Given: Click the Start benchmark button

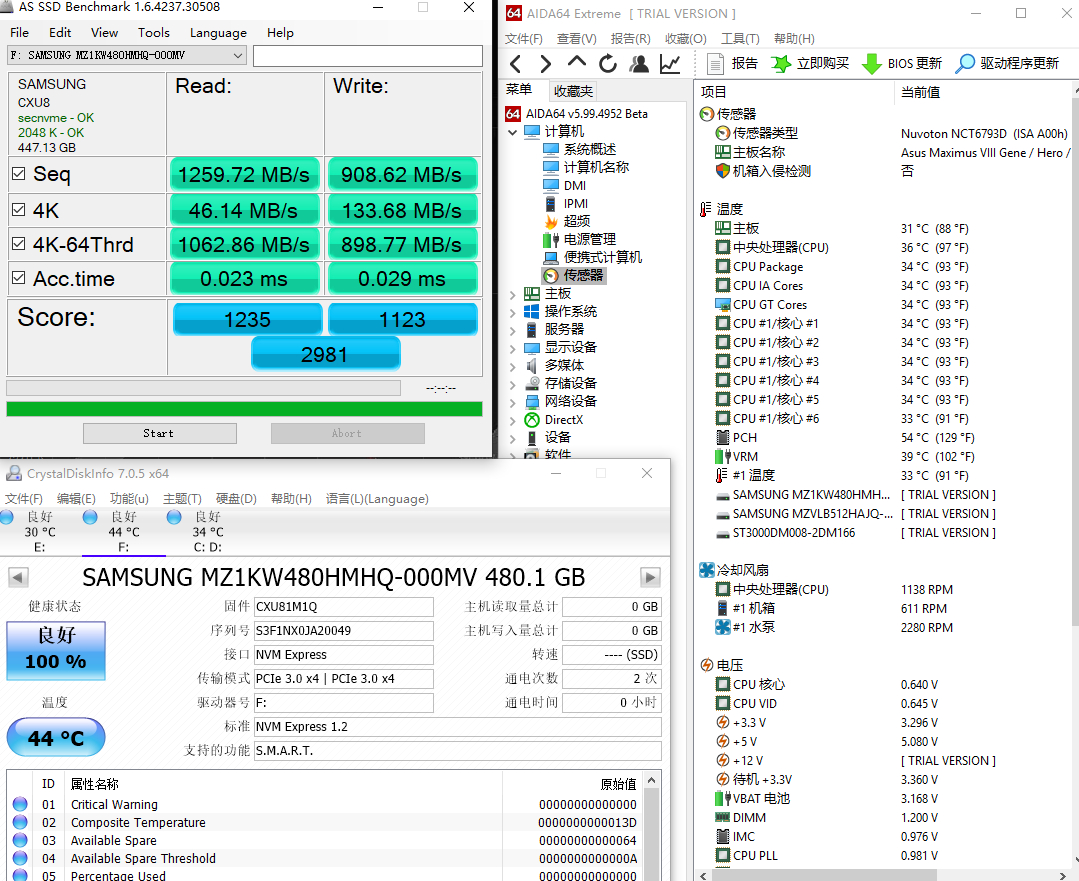Looking at the screenshot, I should click(160, 434).
